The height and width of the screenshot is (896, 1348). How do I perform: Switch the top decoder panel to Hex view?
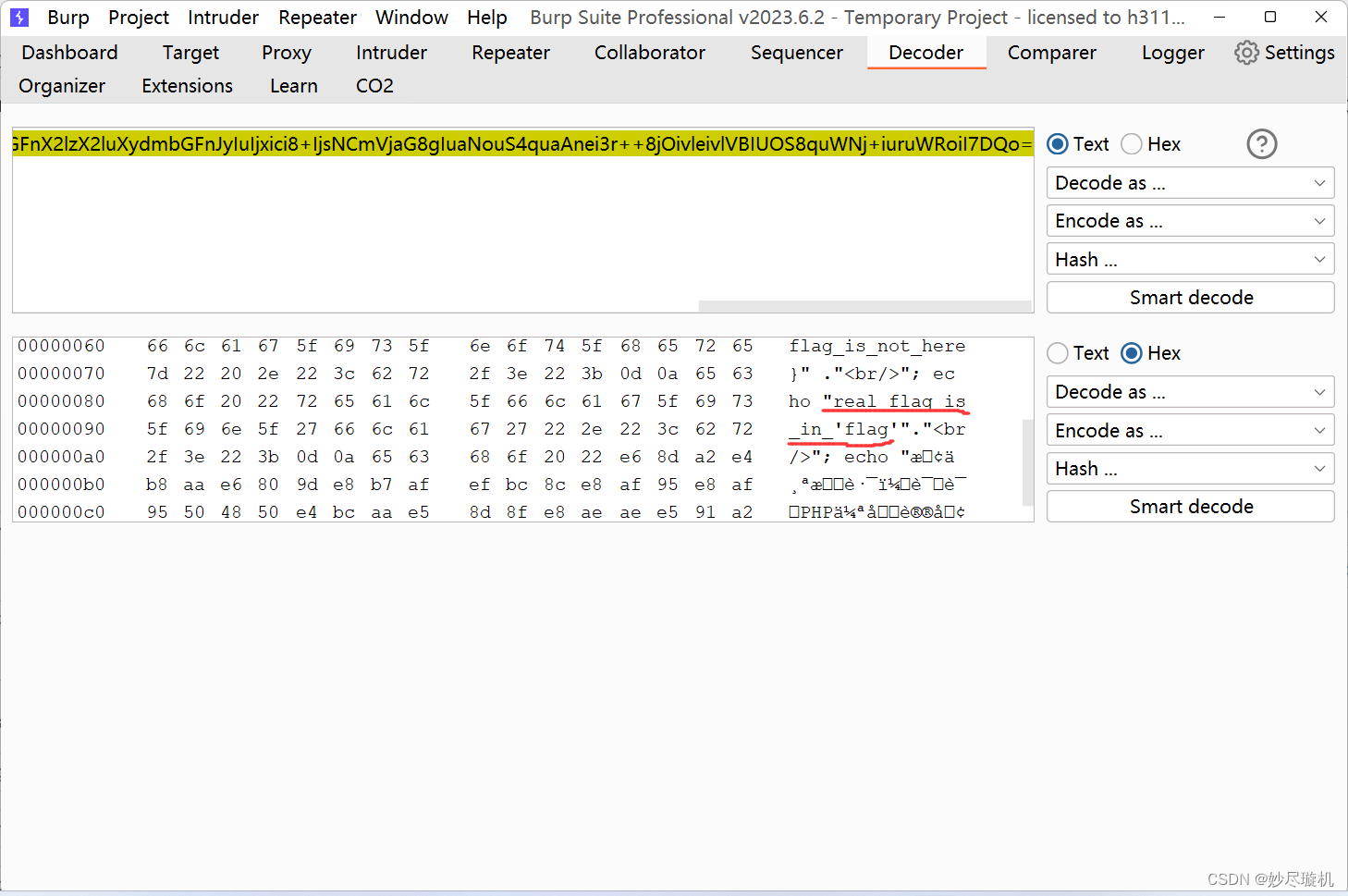tap(1131, 143)
